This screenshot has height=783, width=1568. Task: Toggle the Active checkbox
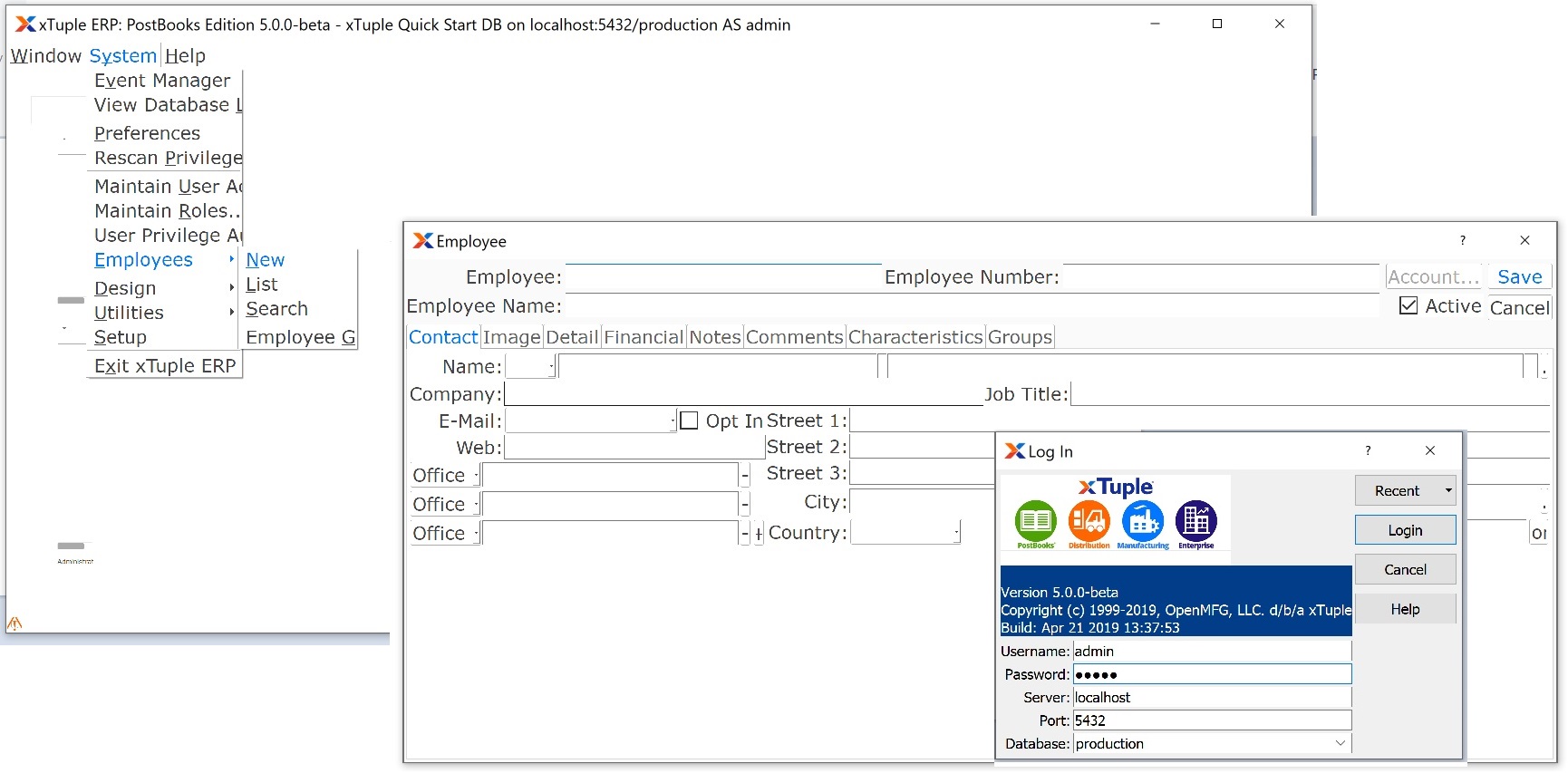tap(1408, 305)
